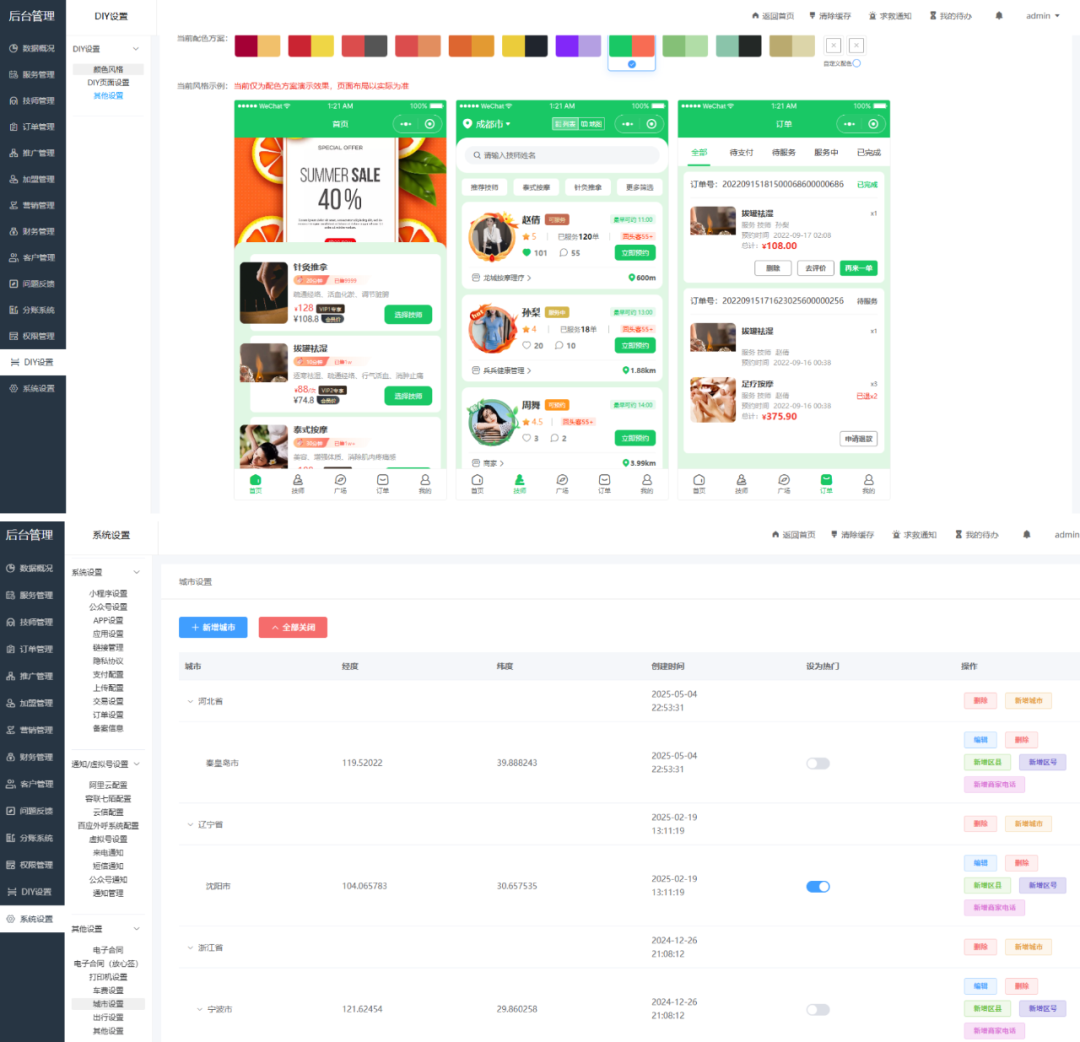Viewport: 1080px width, 1042px height.
Task: Turn off the hot-city toggle for 沈阳市
Action: tap(818, 886)
